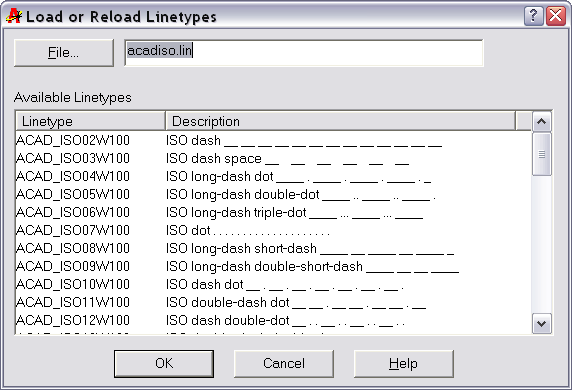Screen dimensions: 572x390
Task: Click the 'ISO long-dash short-dash' description
Action: pos(310,248)
